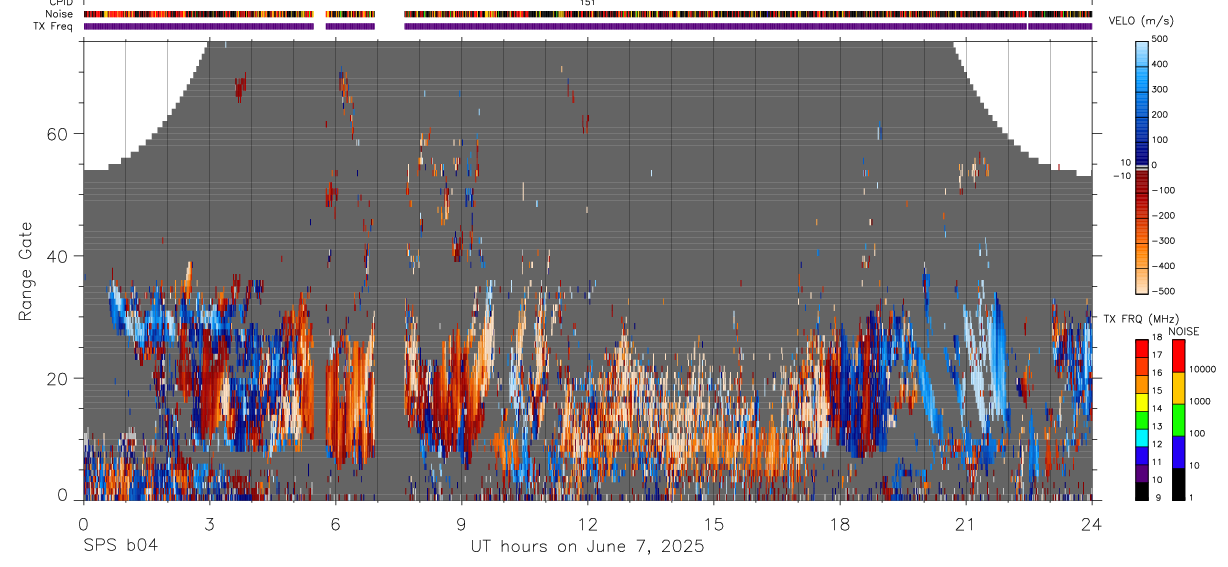The width and height of the screenshot is (1228, 567).
Task: Click UT hour tick 3
Action: click(209, 523)
